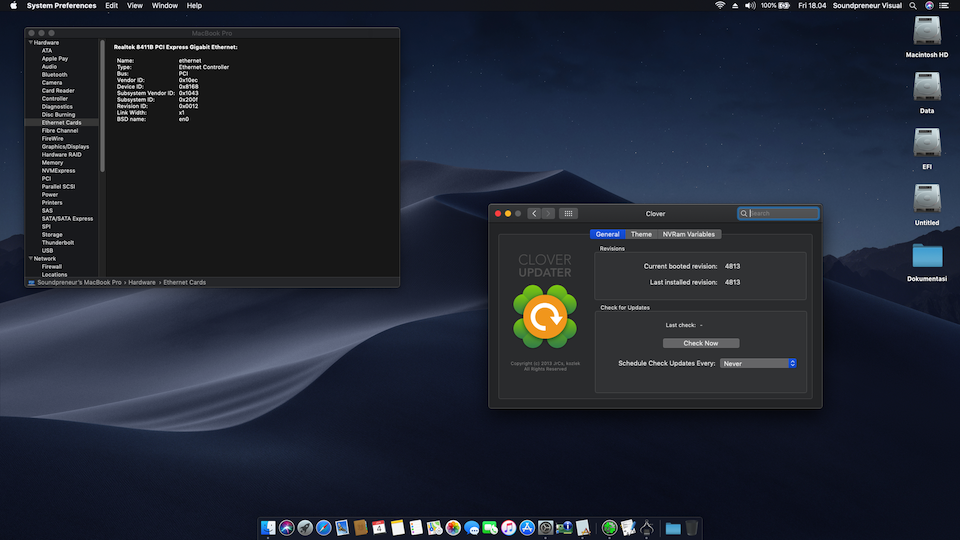Select Thunderbolt in hardware list
Image resolution: width=960 pixels, height=540 pixels.
[x=58, y=242]
